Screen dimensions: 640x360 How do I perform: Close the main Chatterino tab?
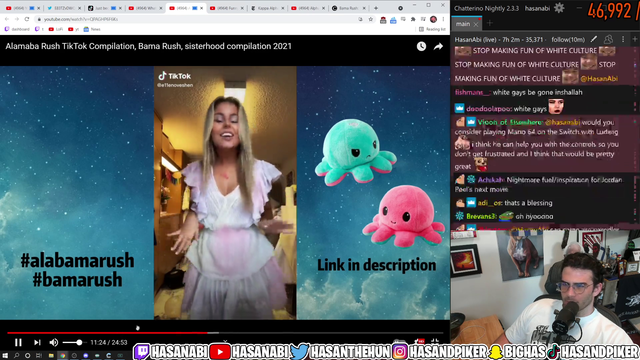[x=476, y=24]
